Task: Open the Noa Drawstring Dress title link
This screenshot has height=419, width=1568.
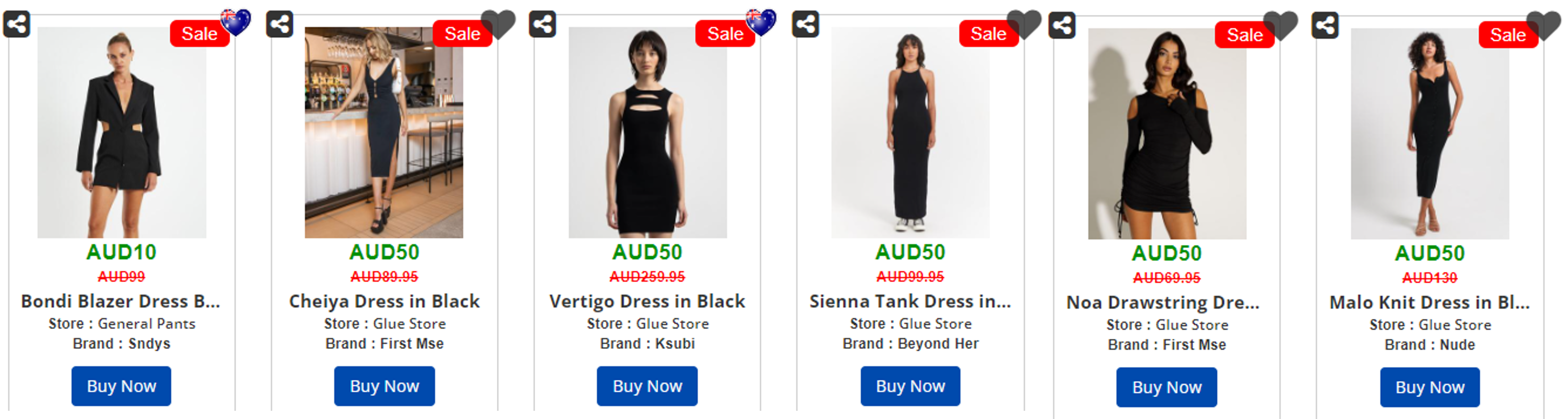Action: pyautogui.click(x=1162, y=303)
